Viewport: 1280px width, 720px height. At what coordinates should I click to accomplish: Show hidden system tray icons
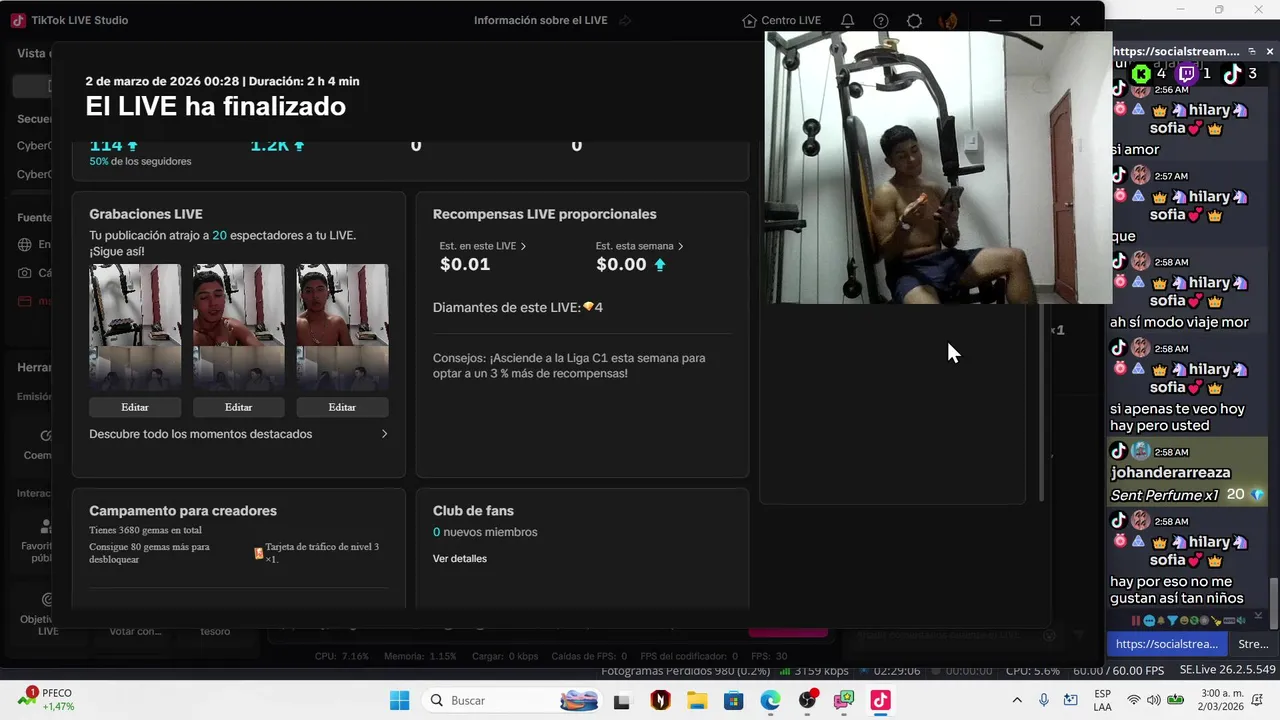1017,700
